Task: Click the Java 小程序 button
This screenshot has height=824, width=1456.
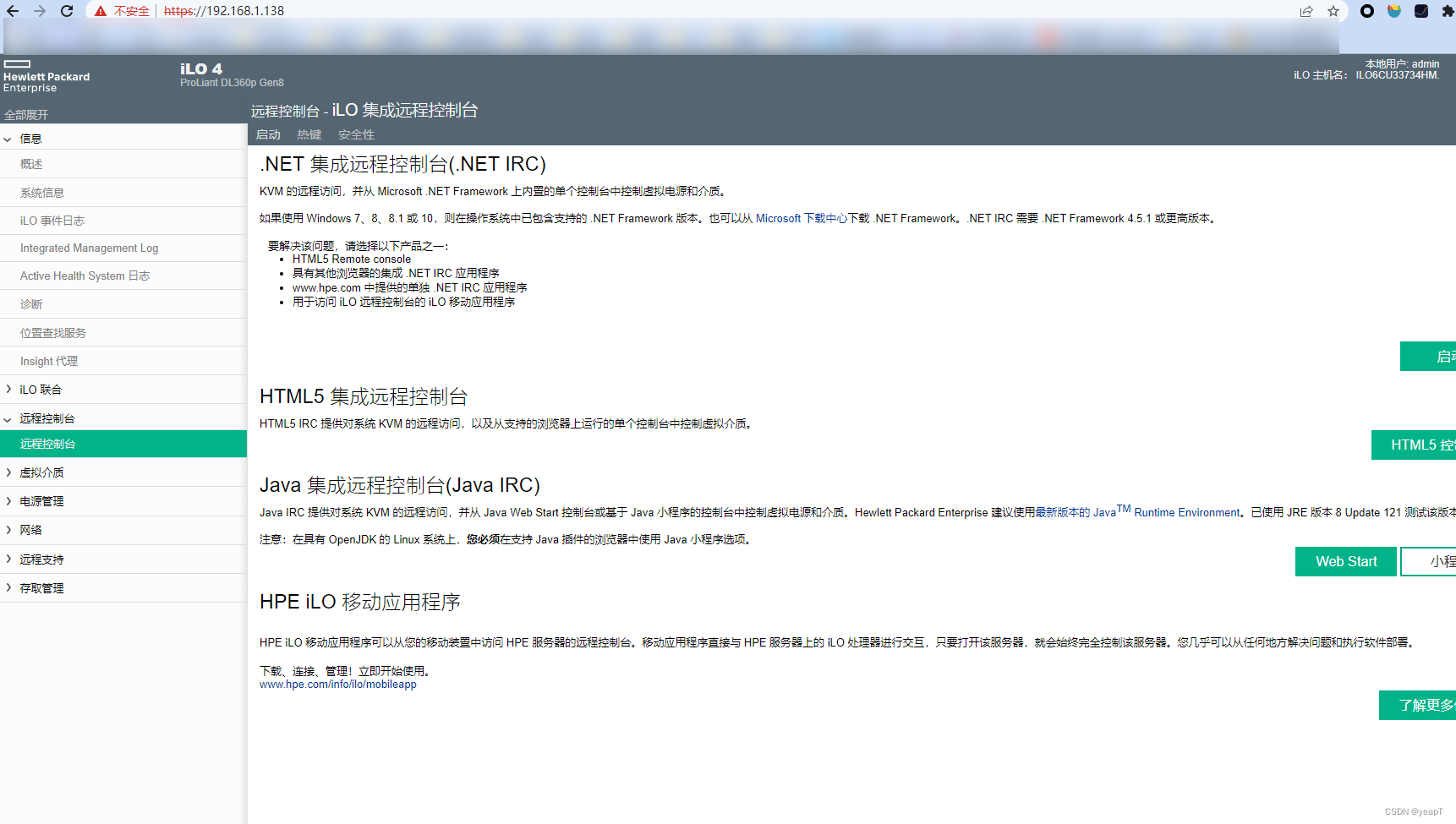Action: pyautogui.click(x=1429, y=561)
